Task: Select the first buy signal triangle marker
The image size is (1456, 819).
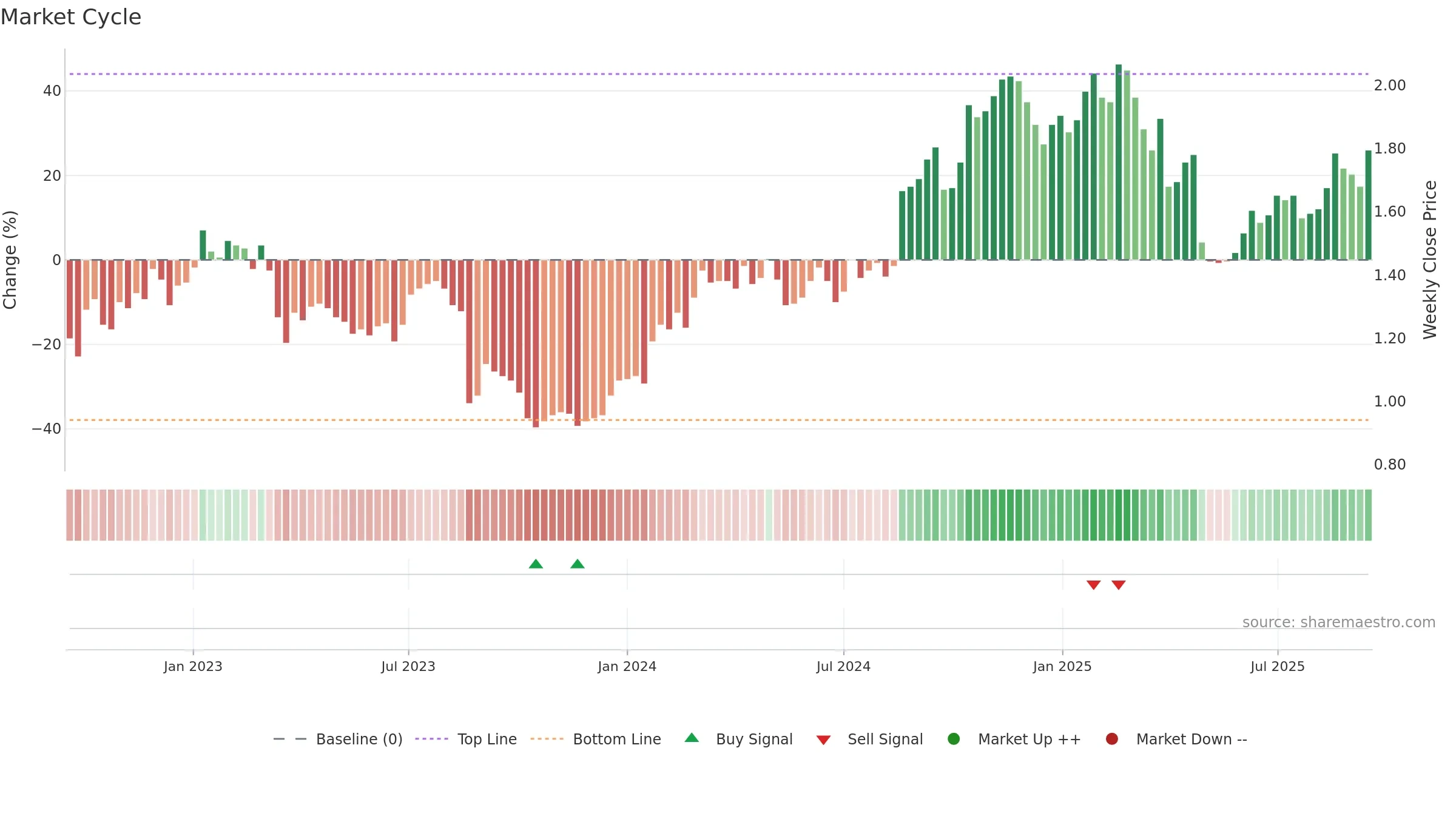Action: point(536,564)
